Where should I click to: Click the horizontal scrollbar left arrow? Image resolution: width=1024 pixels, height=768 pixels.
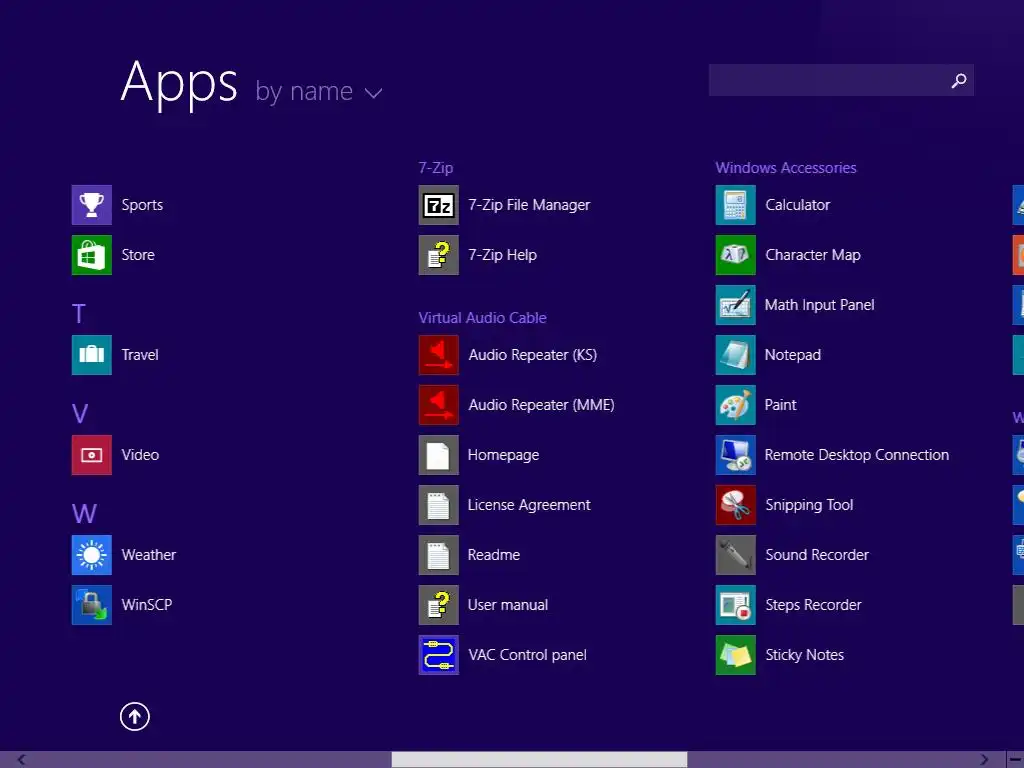pyautogui.click(x=22, y=759)
